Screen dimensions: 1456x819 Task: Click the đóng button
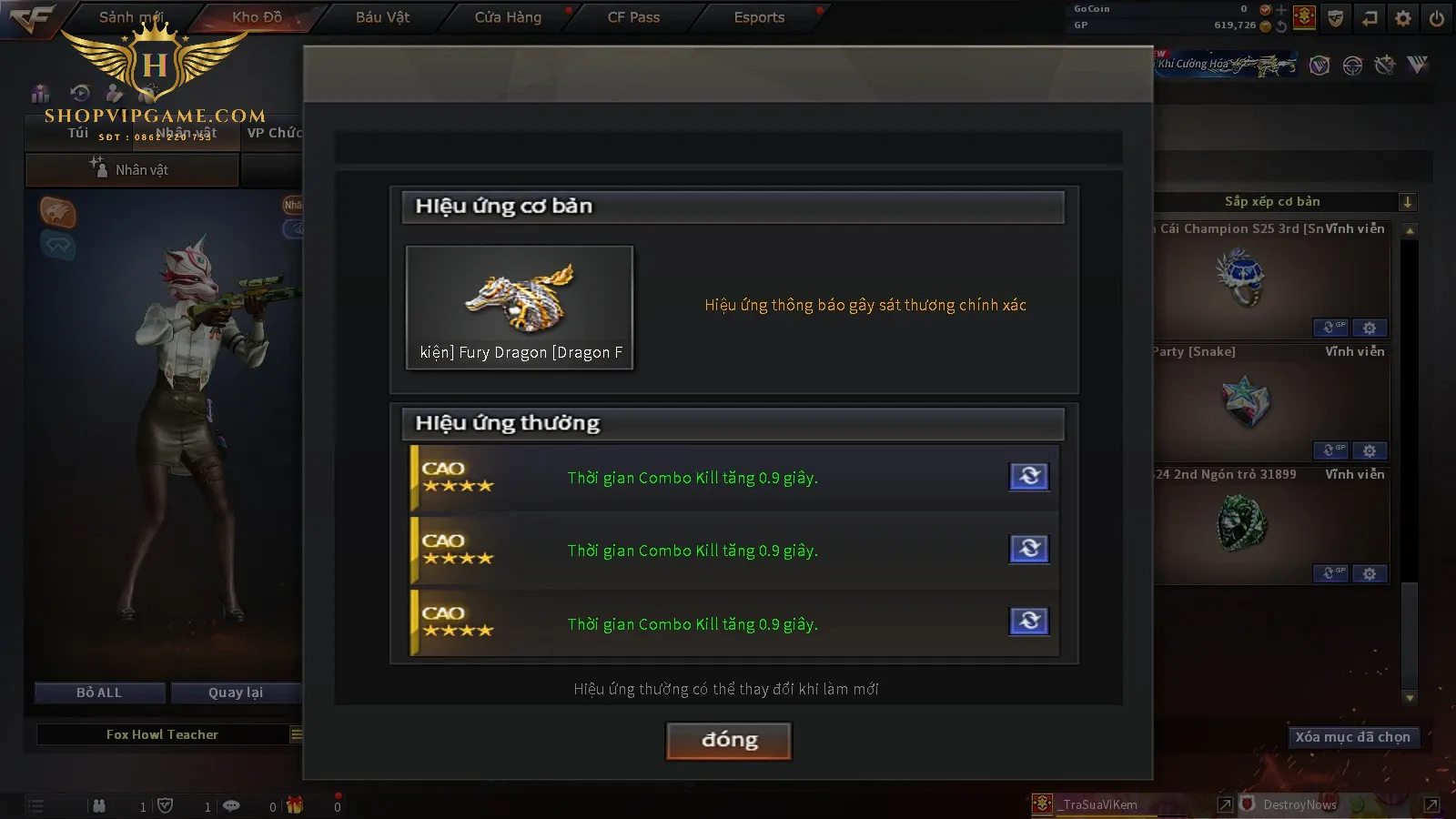click(729, 740)
